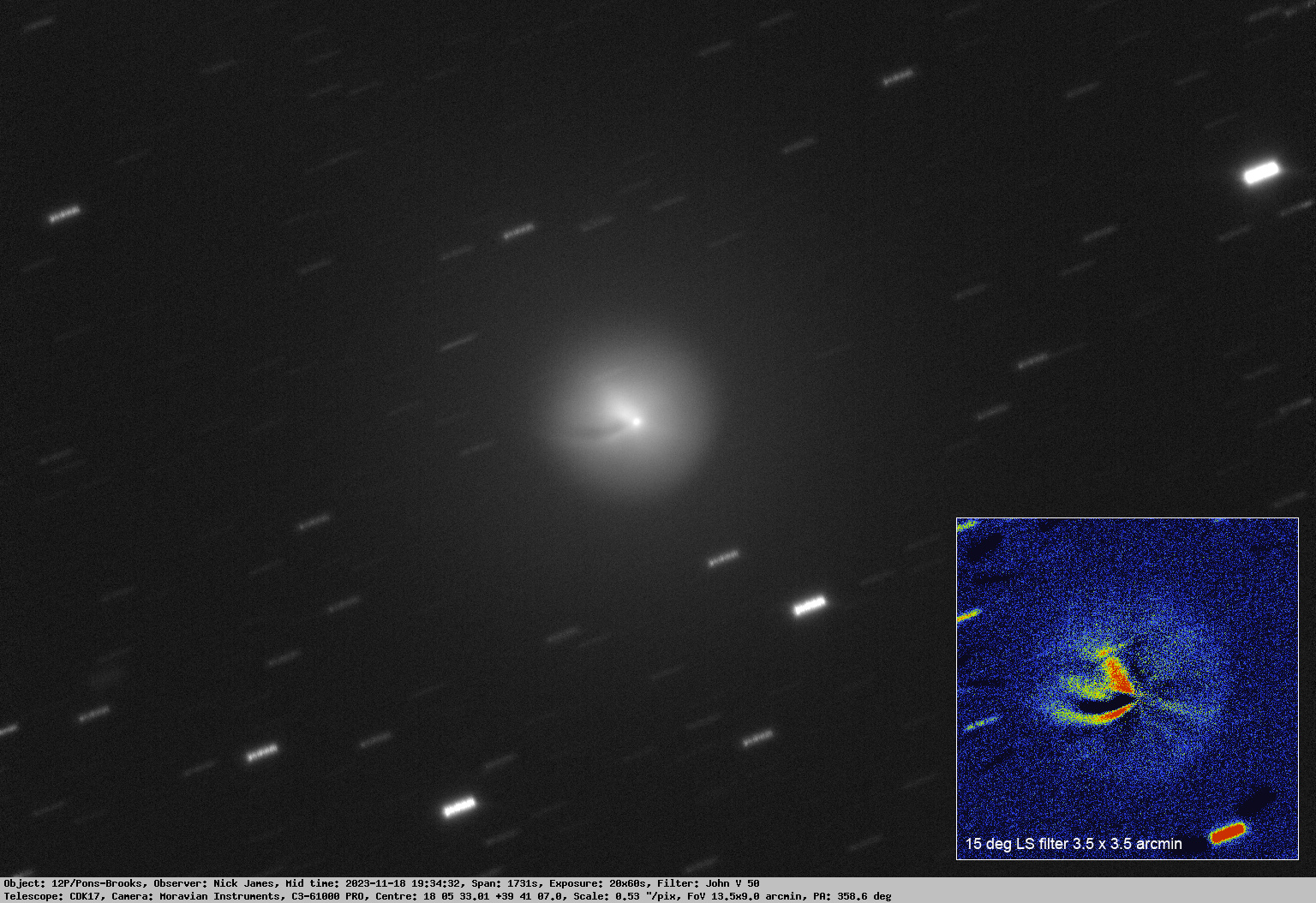Click the false-color inset image of the comet
This screenshot has height=903, width=1316.
pyautogui.click(x=1128, y=689)
